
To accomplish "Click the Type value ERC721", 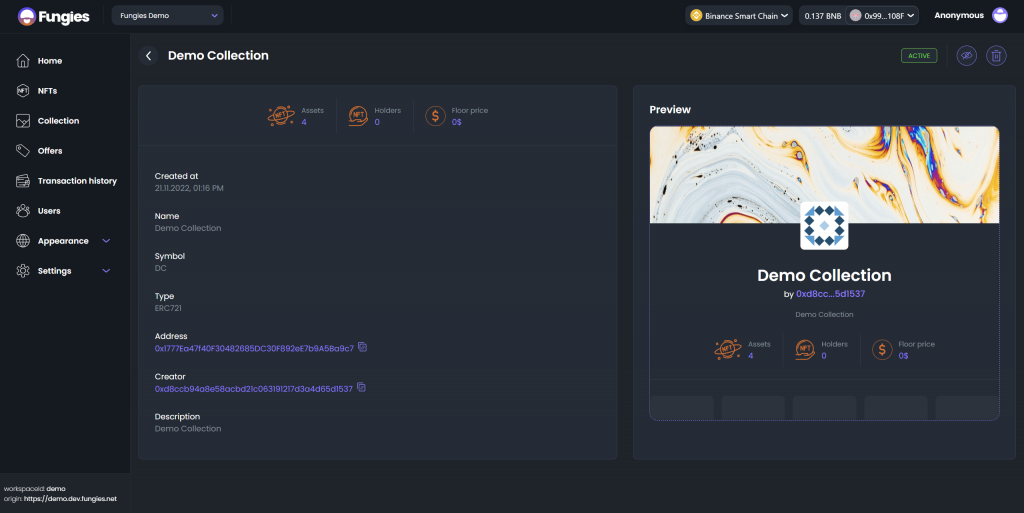I will click(x=168, y=308).
